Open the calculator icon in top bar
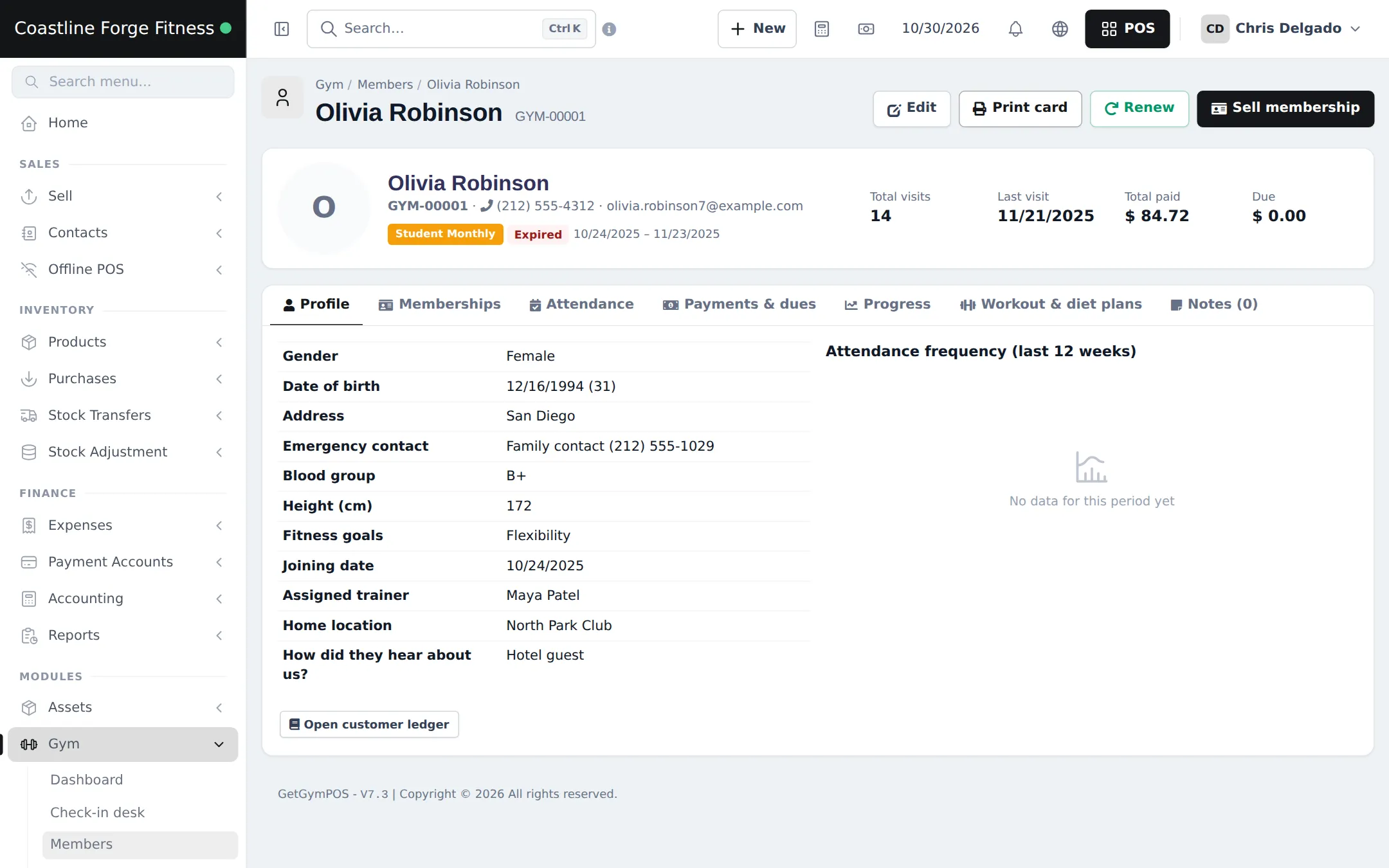 click(822, 29)
